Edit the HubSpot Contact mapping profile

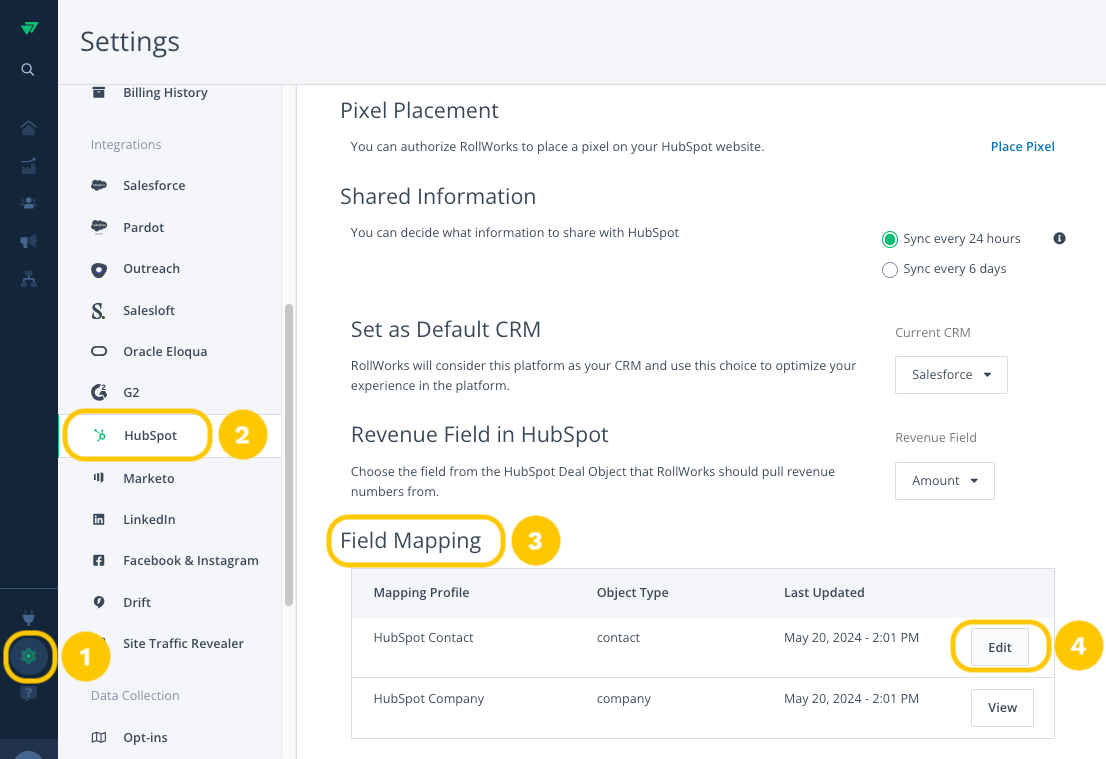[999, 647]
